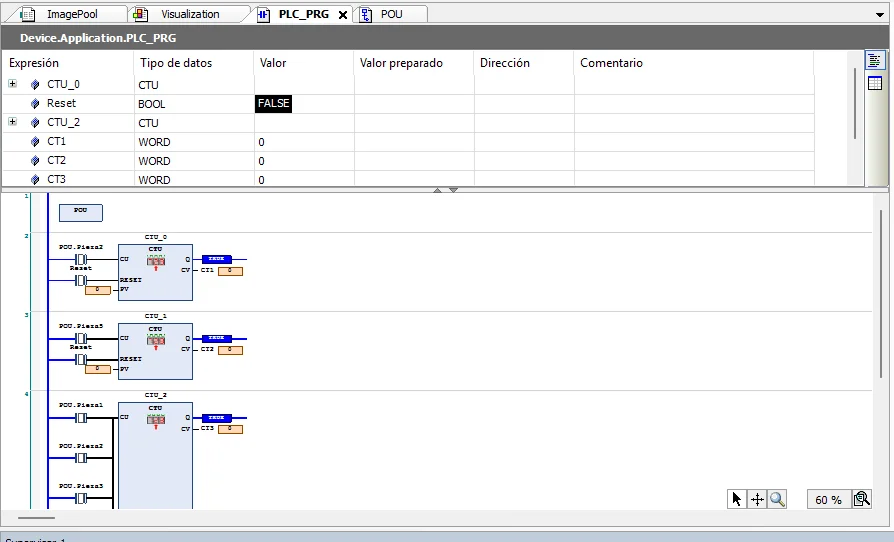Click the CTU_0 counter block icon

pos(155,262)
